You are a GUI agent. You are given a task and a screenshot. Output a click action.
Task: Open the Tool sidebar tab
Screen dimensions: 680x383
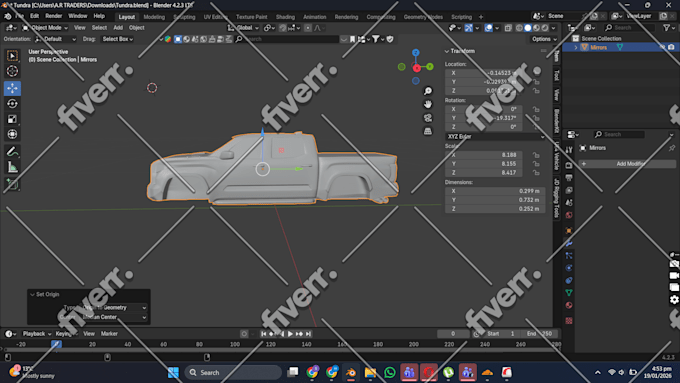557,75
